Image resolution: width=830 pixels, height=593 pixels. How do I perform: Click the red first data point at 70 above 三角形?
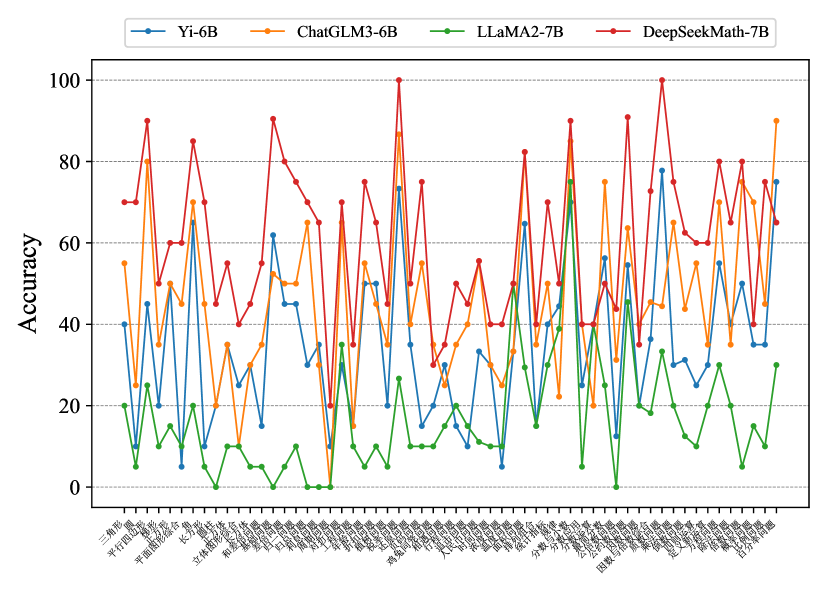tap(124, 202)
